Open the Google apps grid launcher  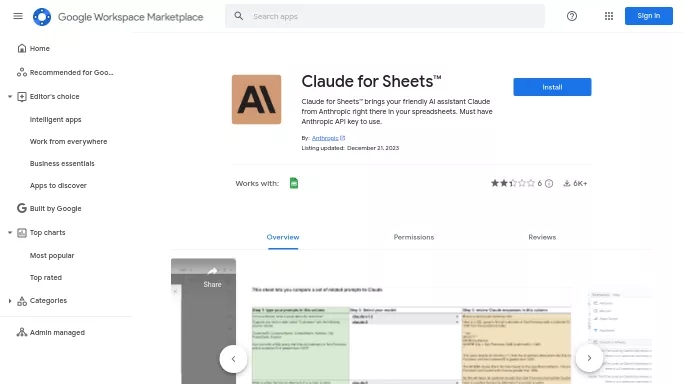pyautogui.click(x=609, y=16)
